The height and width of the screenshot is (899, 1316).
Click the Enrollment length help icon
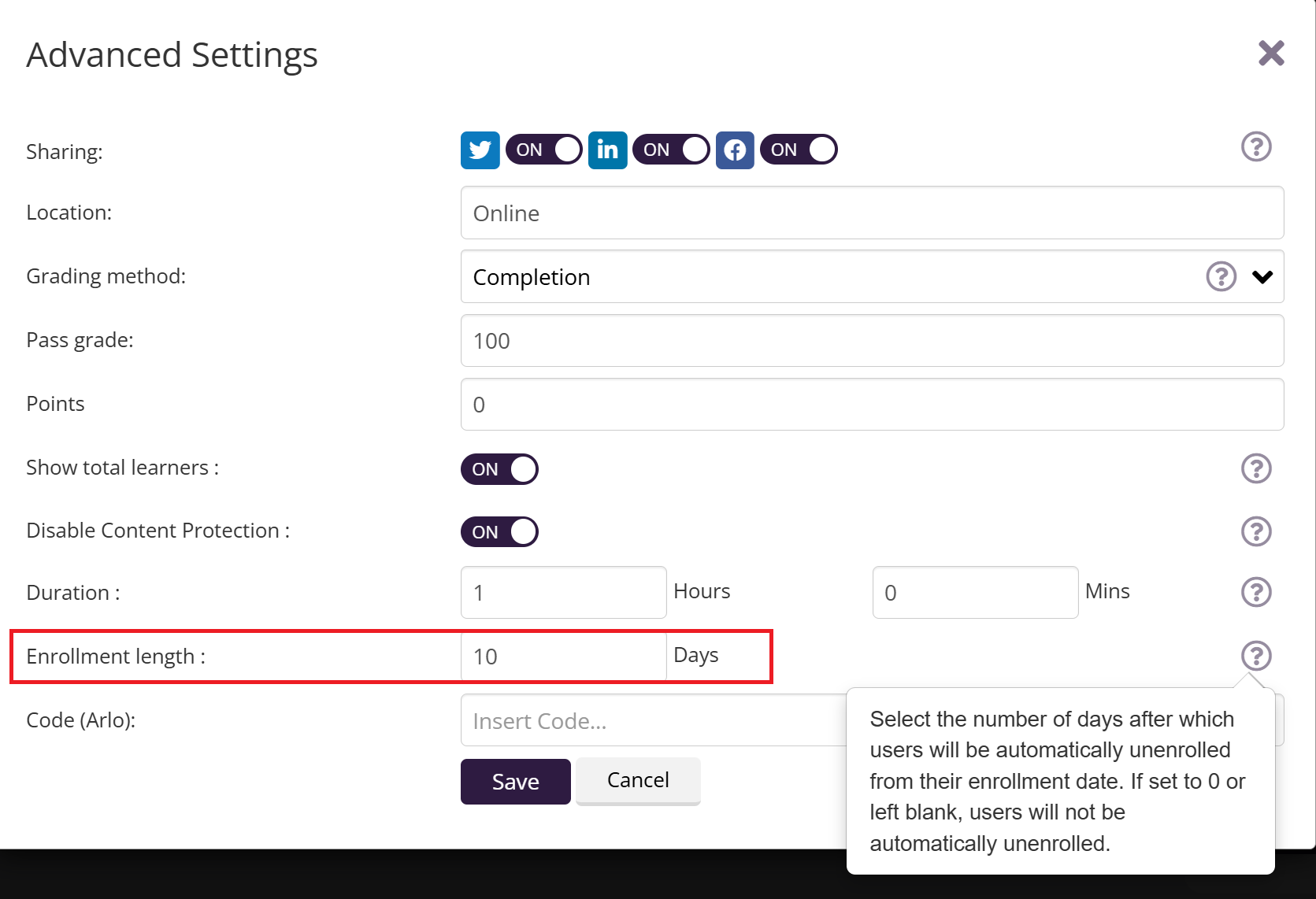[x=1256, y=655]
